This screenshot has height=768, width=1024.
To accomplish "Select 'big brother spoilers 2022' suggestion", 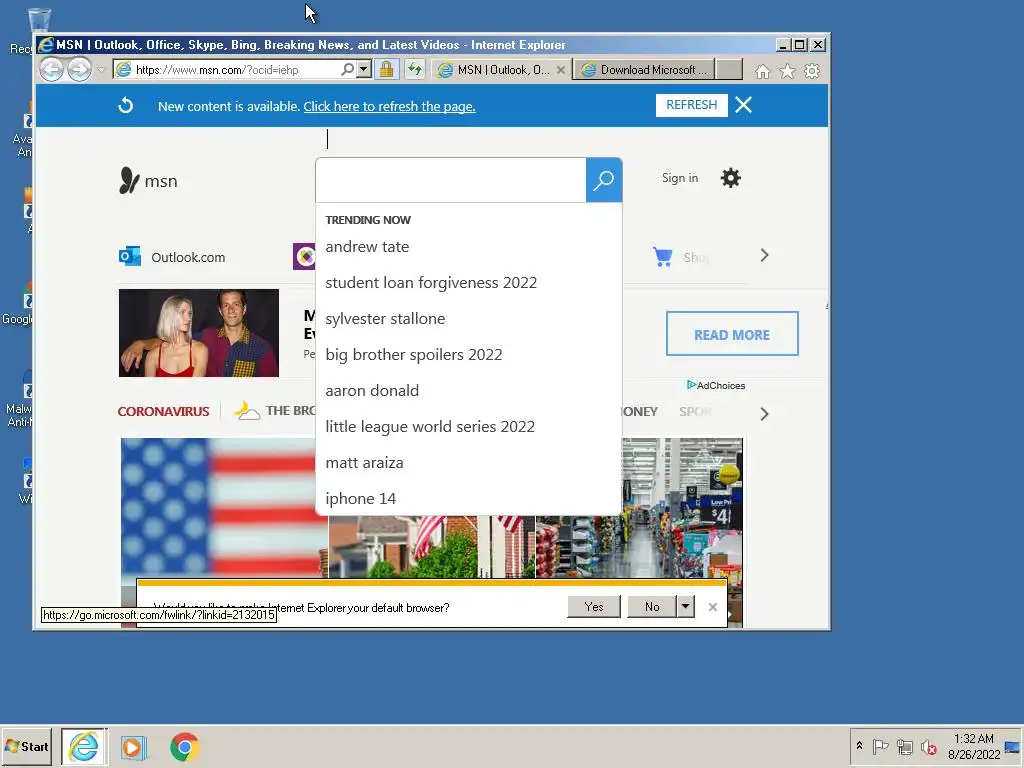I will click(x=414, y=355).
